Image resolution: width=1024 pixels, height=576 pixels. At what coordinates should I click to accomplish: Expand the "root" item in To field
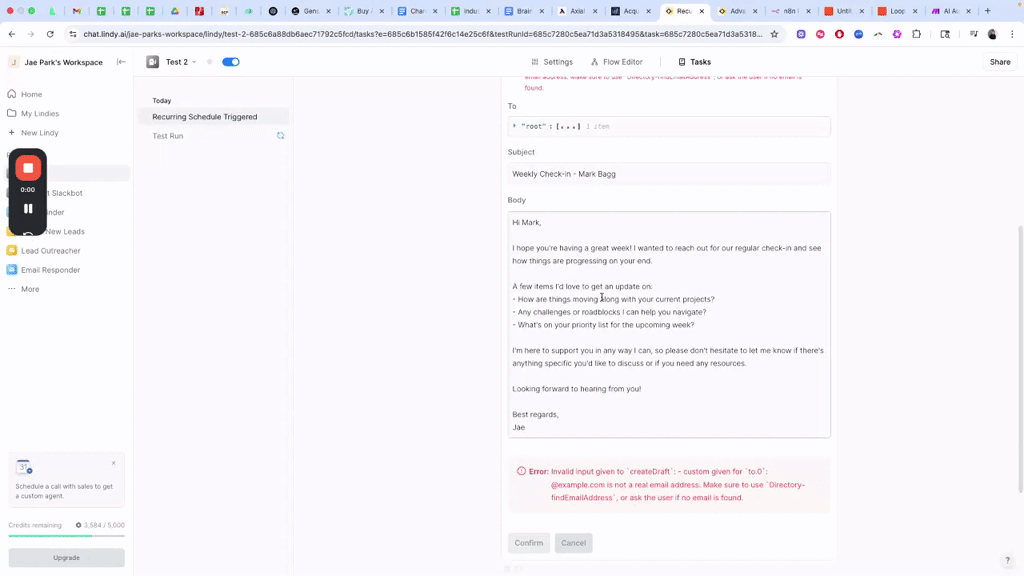pyautogui.click(x=514, y=126)
